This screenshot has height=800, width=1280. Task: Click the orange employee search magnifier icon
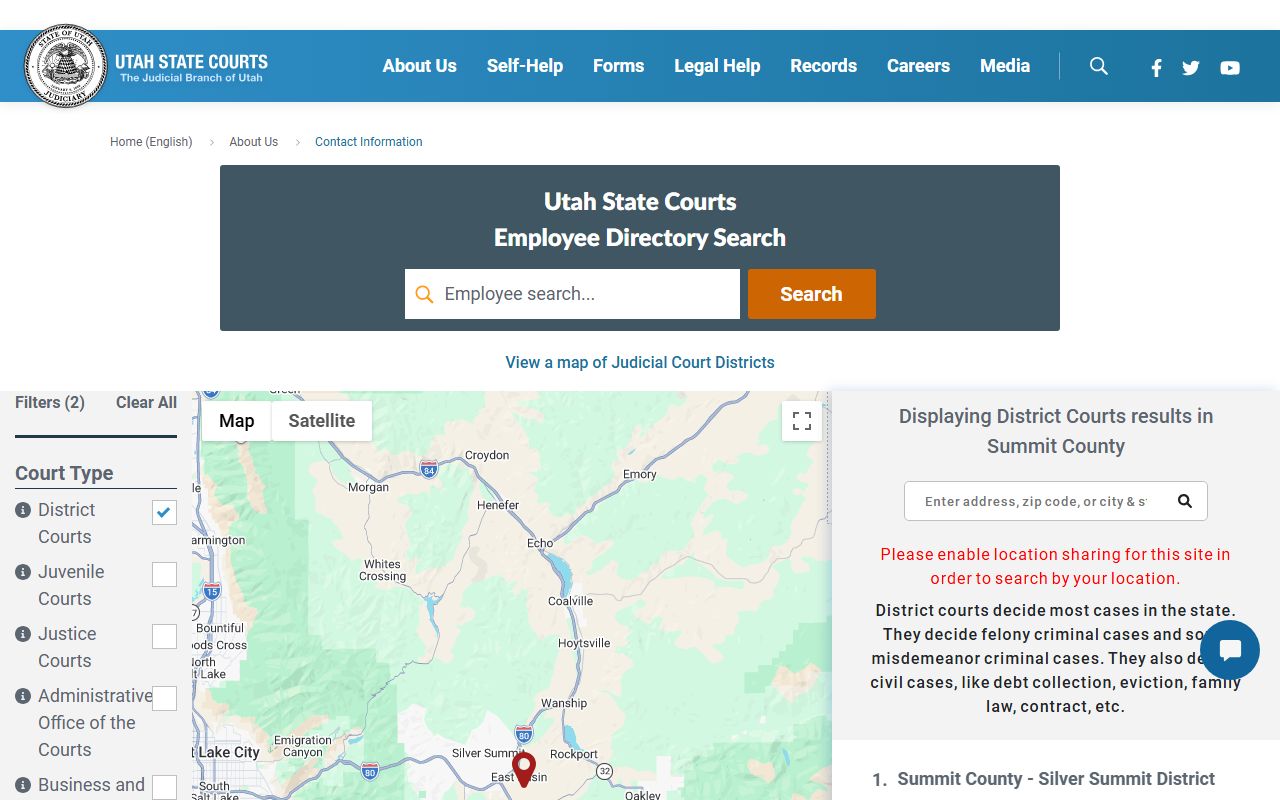[x=424, y=294]
